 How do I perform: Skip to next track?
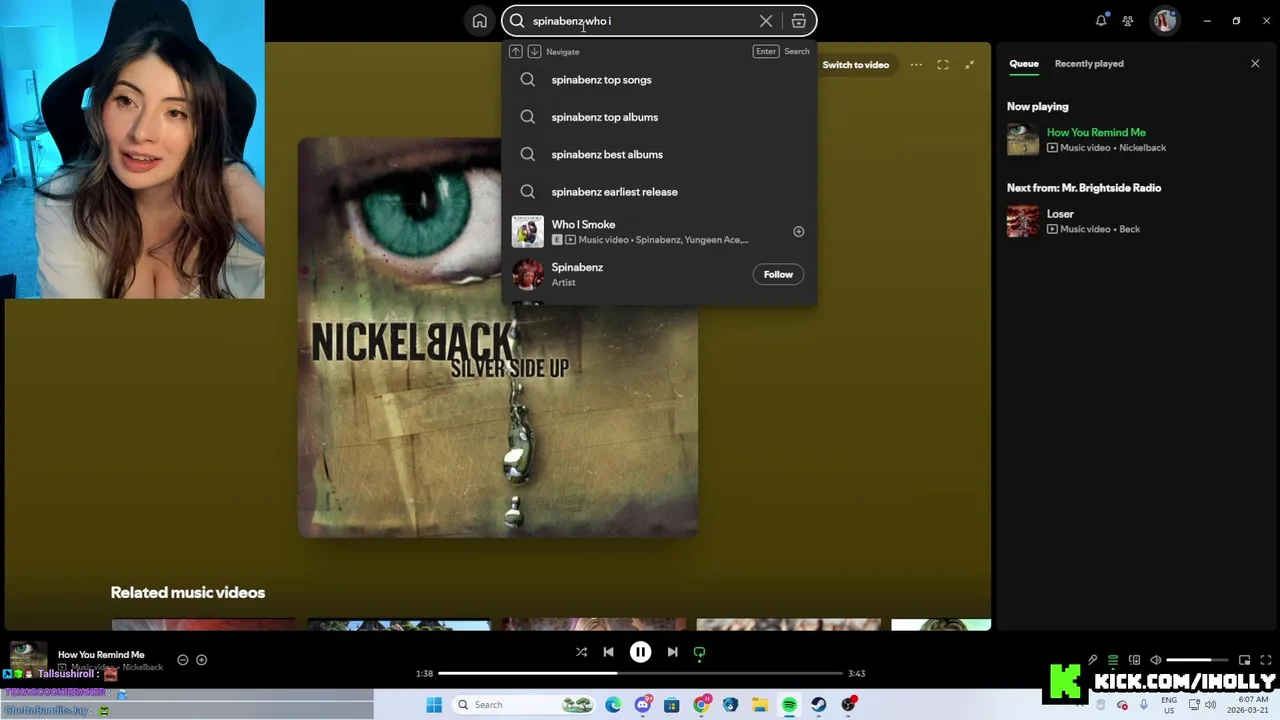coord(672,652)
